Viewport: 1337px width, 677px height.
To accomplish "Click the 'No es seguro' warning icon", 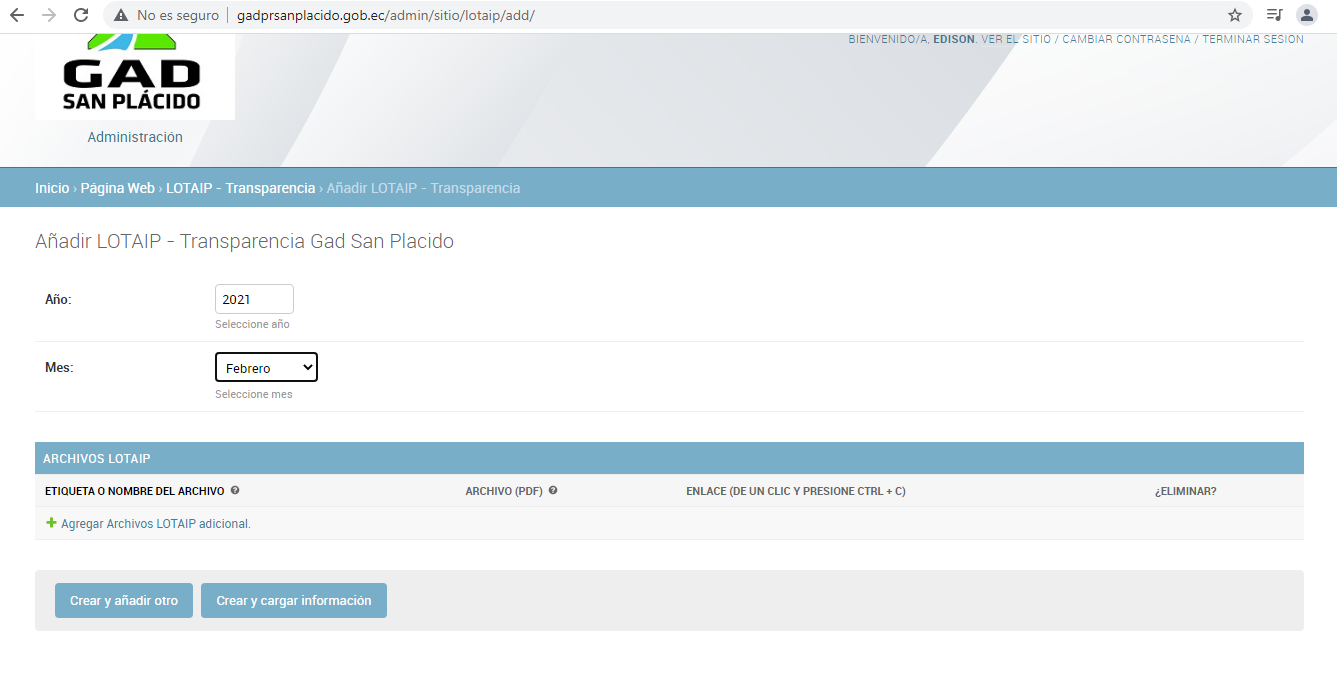I will click(x=121, y=15).
